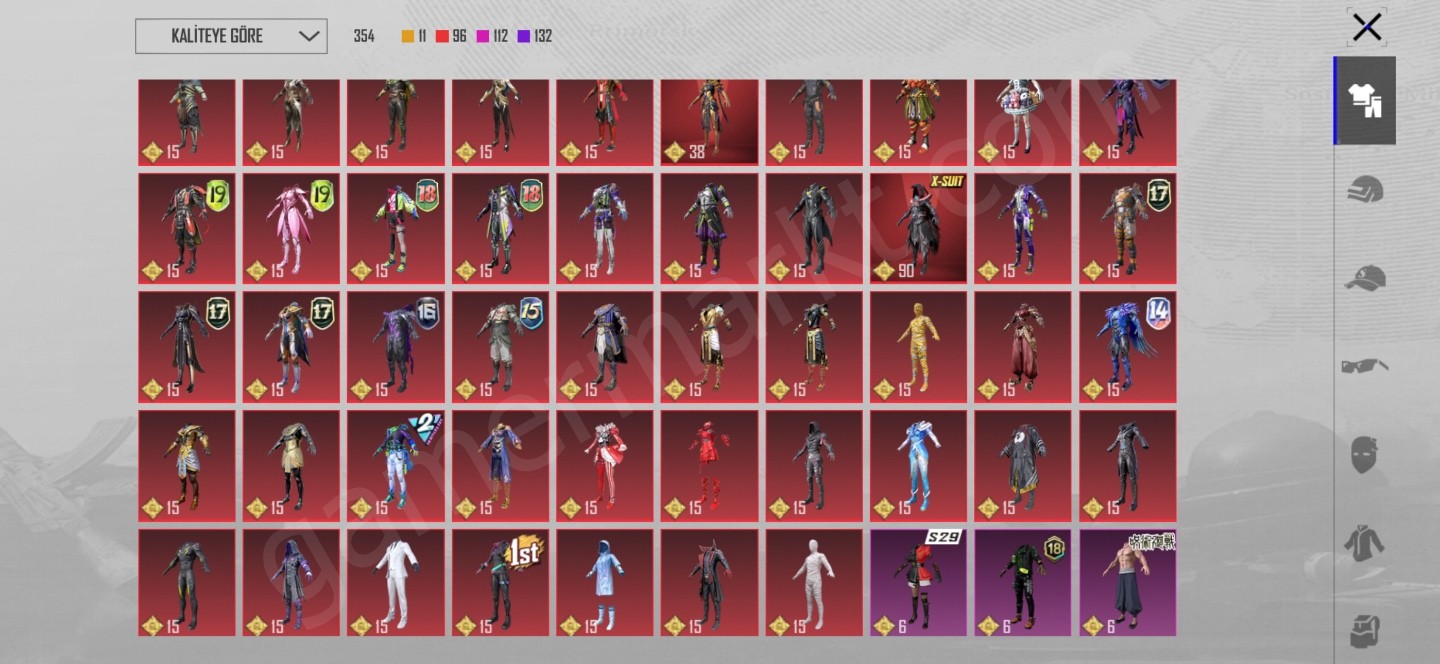This screenshot has width=1440, height=664.
Task: Click the total item count 354
Action: click(x=364, y=36)
